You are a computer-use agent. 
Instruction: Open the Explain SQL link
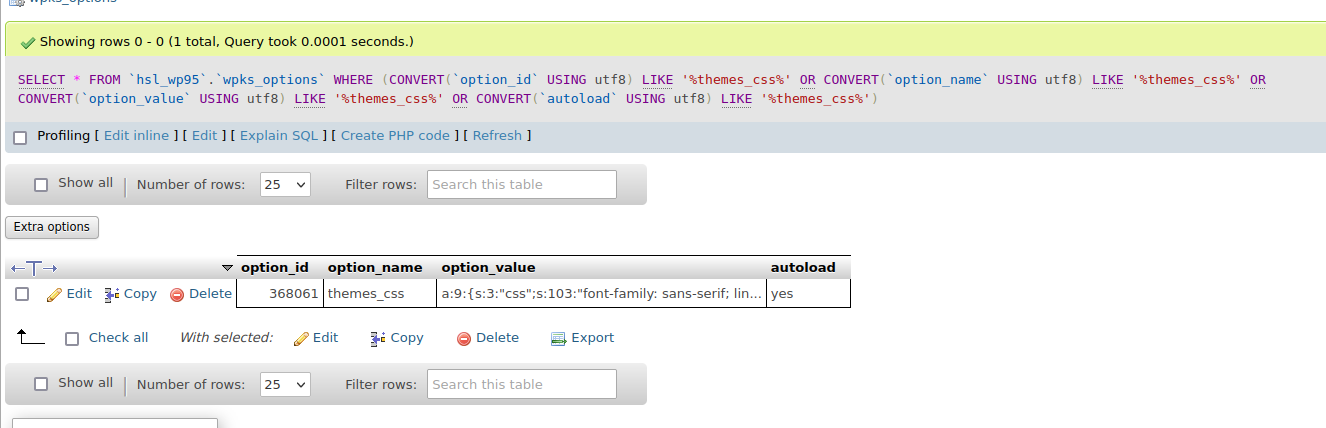tap(279, 136)
